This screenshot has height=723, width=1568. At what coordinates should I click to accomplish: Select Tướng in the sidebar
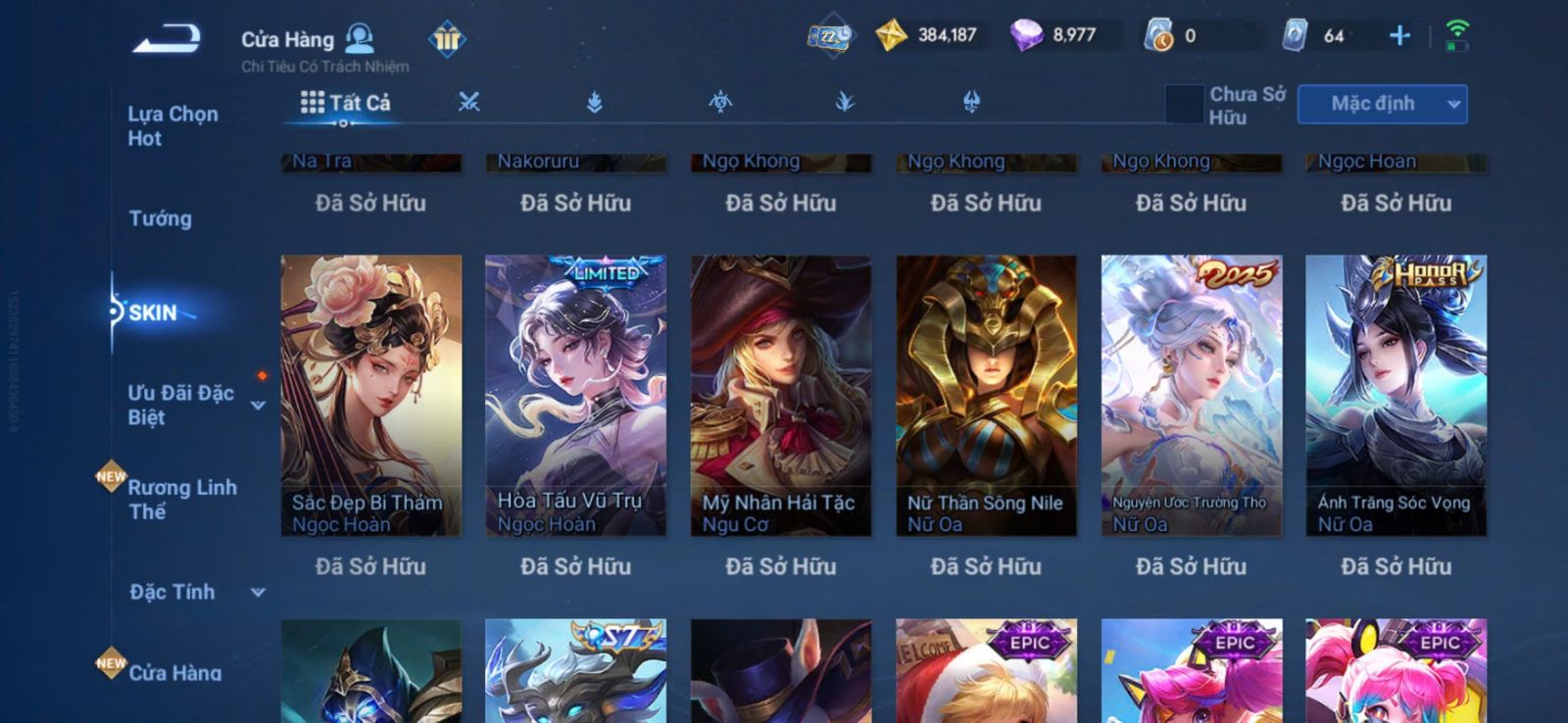[x=161, y=218]
